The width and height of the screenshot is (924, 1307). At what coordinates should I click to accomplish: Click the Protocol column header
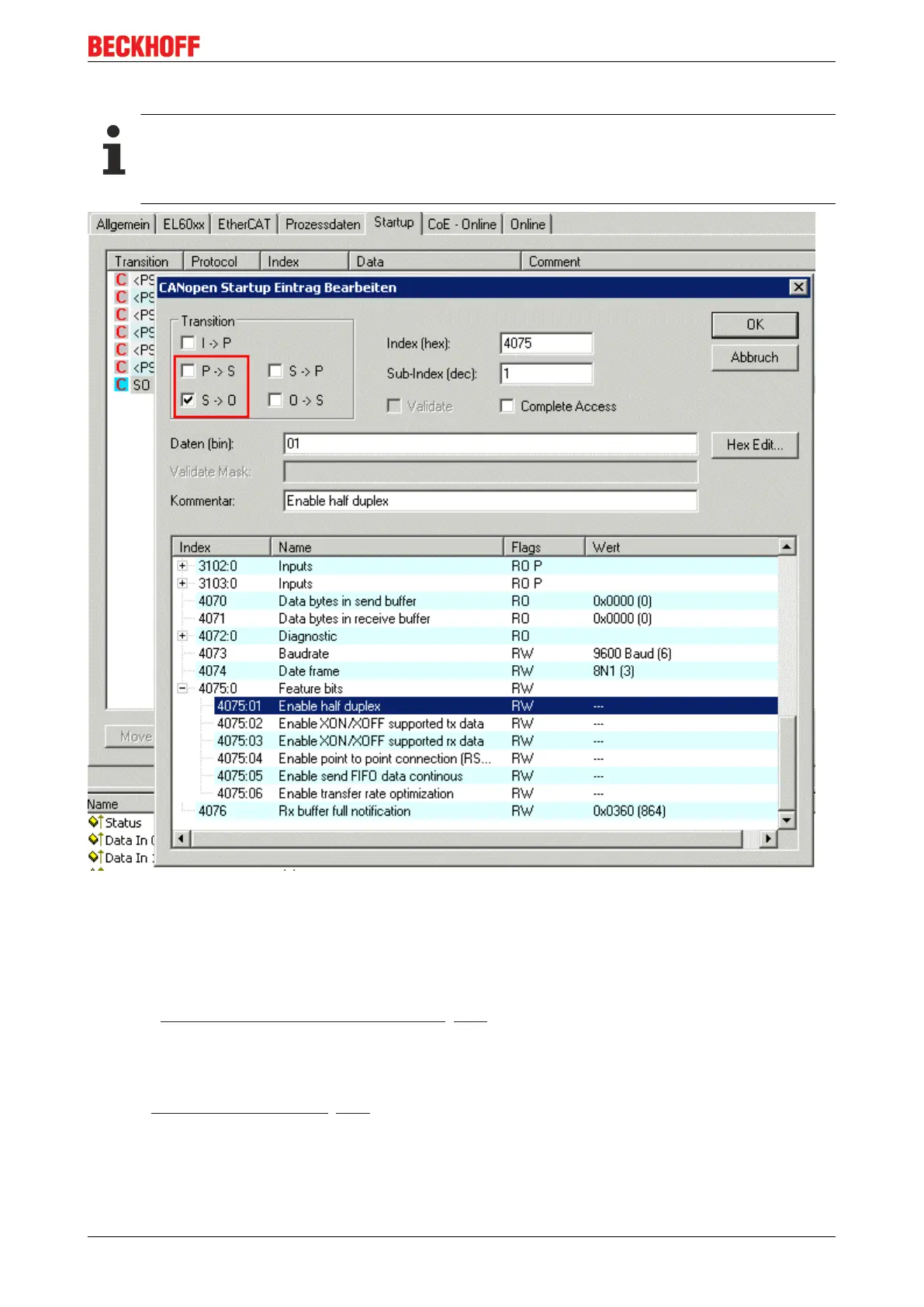[x=221, y=262]
